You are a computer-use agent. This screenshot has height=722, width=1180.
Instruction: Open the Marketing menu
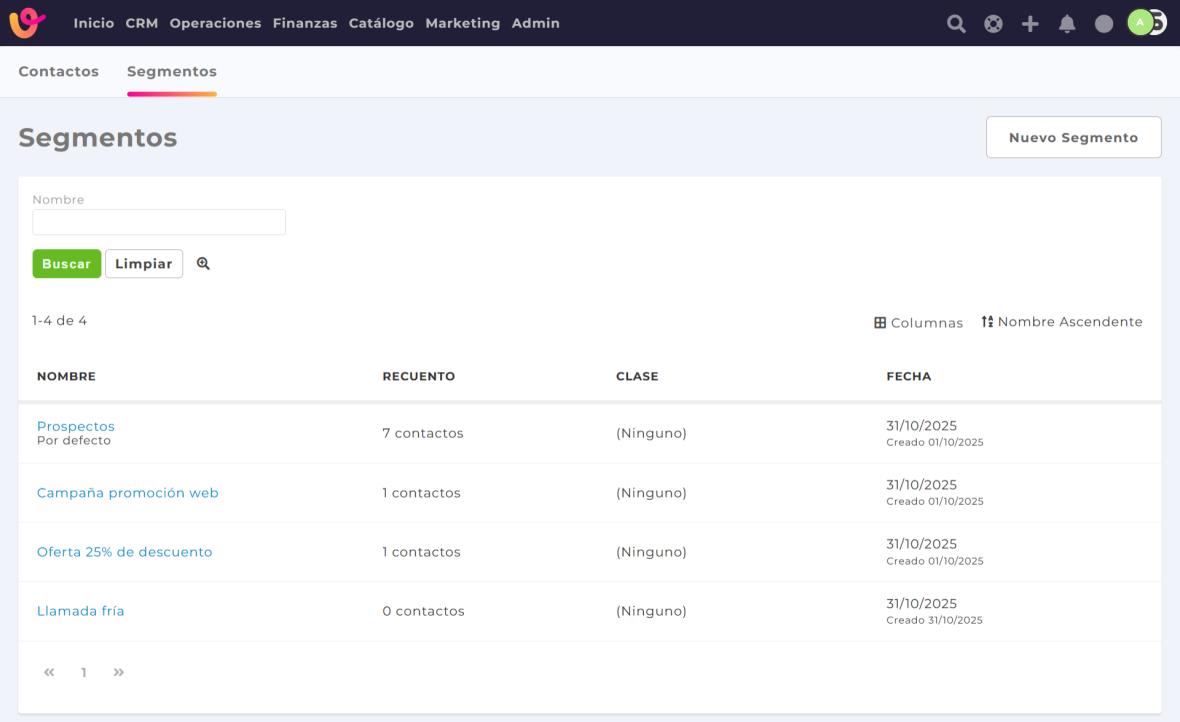coord(462,23)
